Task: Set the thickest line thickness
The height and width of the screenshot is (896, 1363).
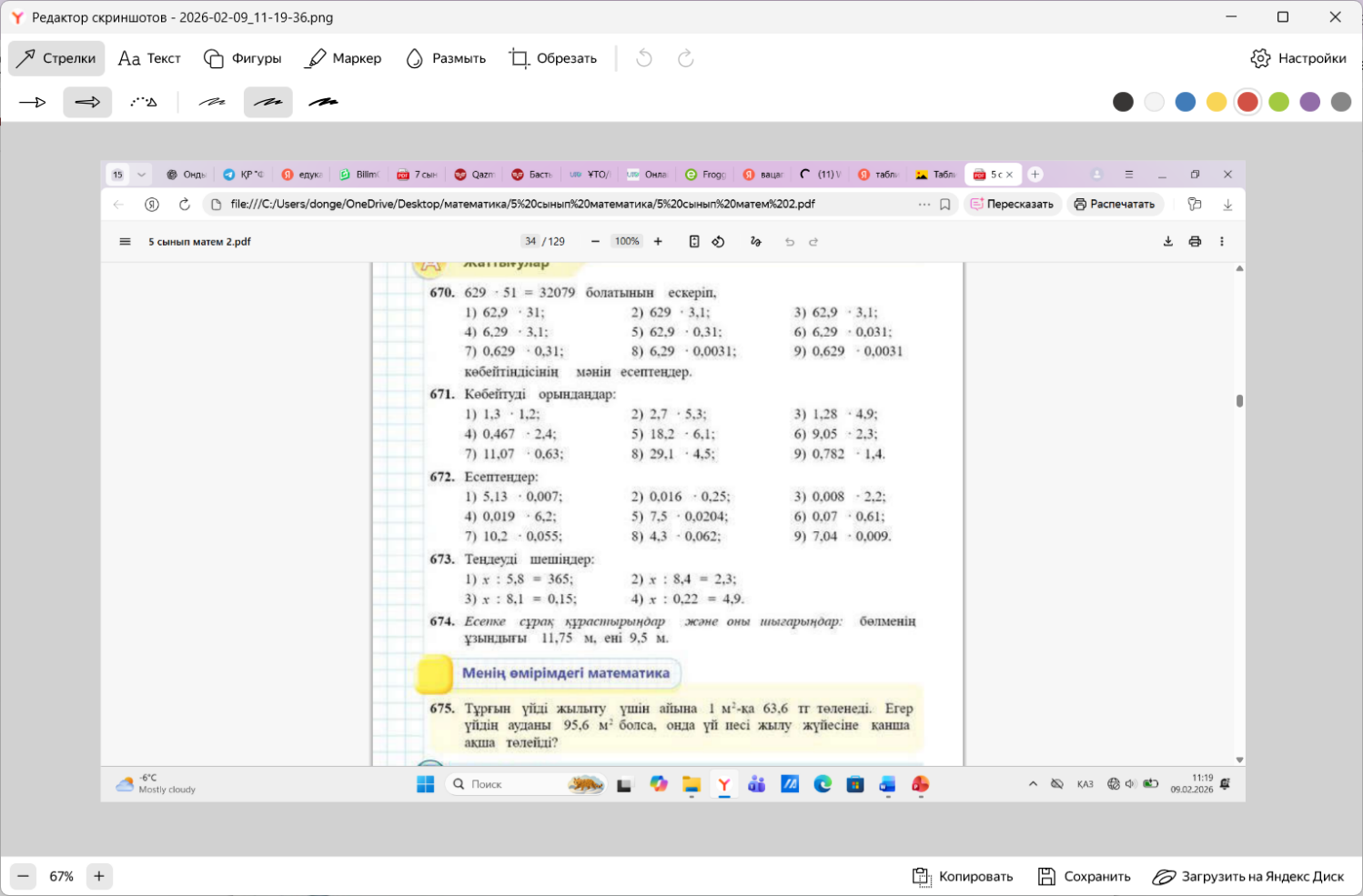Action: [x=323, y=103]
